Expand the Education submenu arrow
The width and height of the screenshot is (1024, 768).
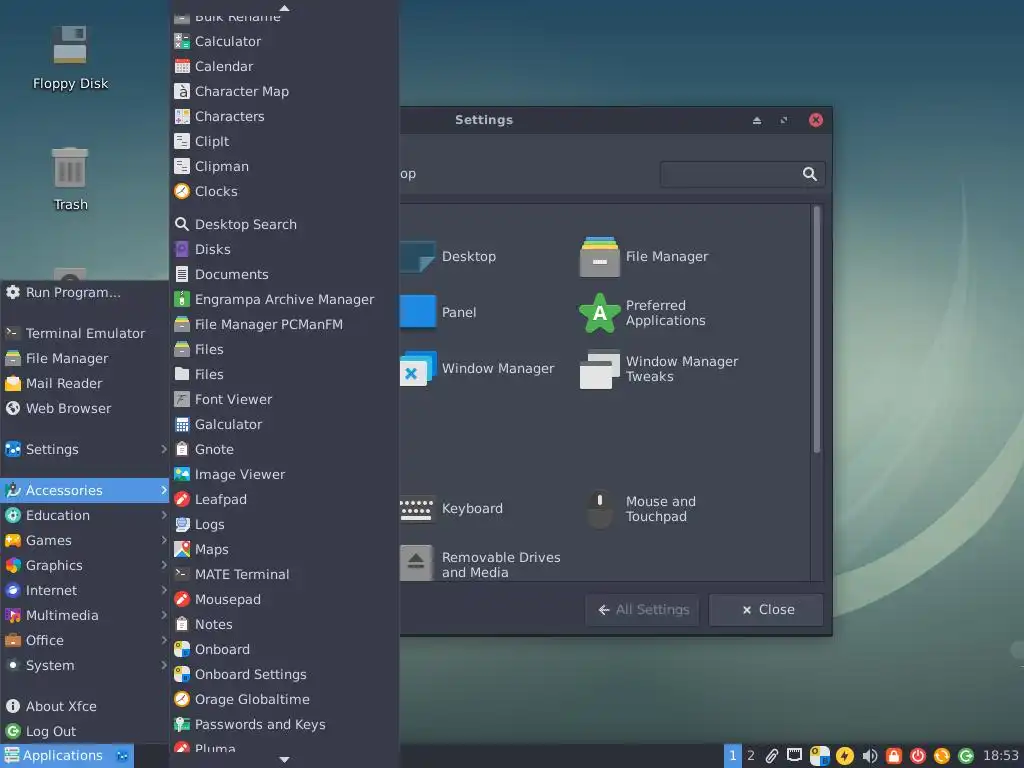point(163,515)
